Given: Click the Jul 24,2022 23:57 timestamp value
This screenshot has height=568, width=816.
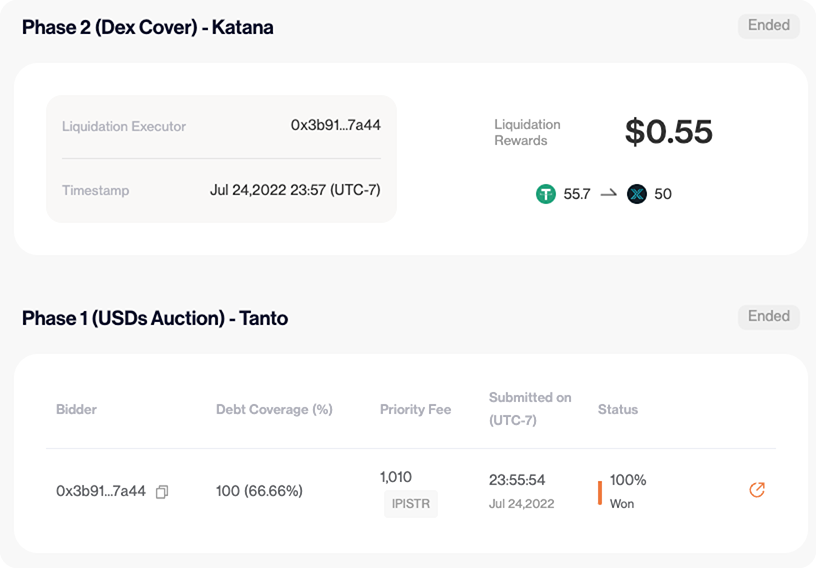Looking at the screenshot, I should (295, 190).
